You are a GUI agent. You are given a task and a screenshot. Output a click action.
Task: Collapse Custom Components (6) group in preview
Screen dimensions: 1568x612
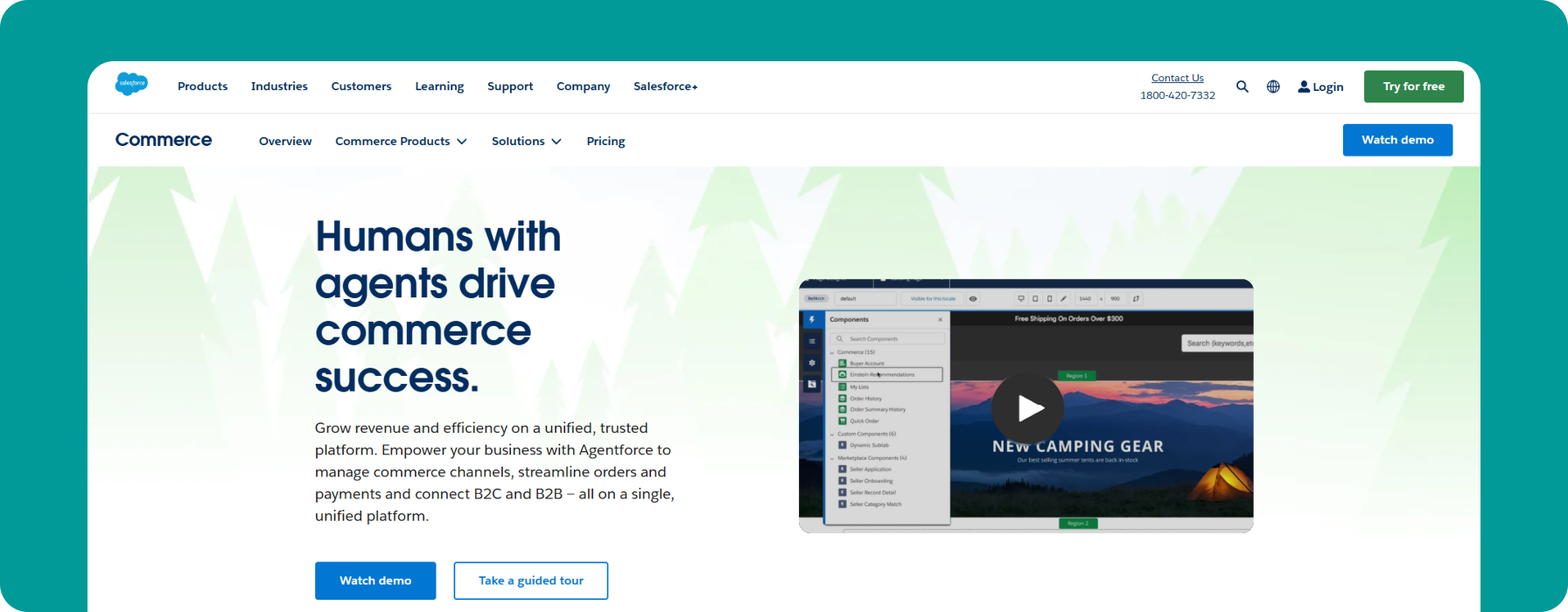coord(832,434)
